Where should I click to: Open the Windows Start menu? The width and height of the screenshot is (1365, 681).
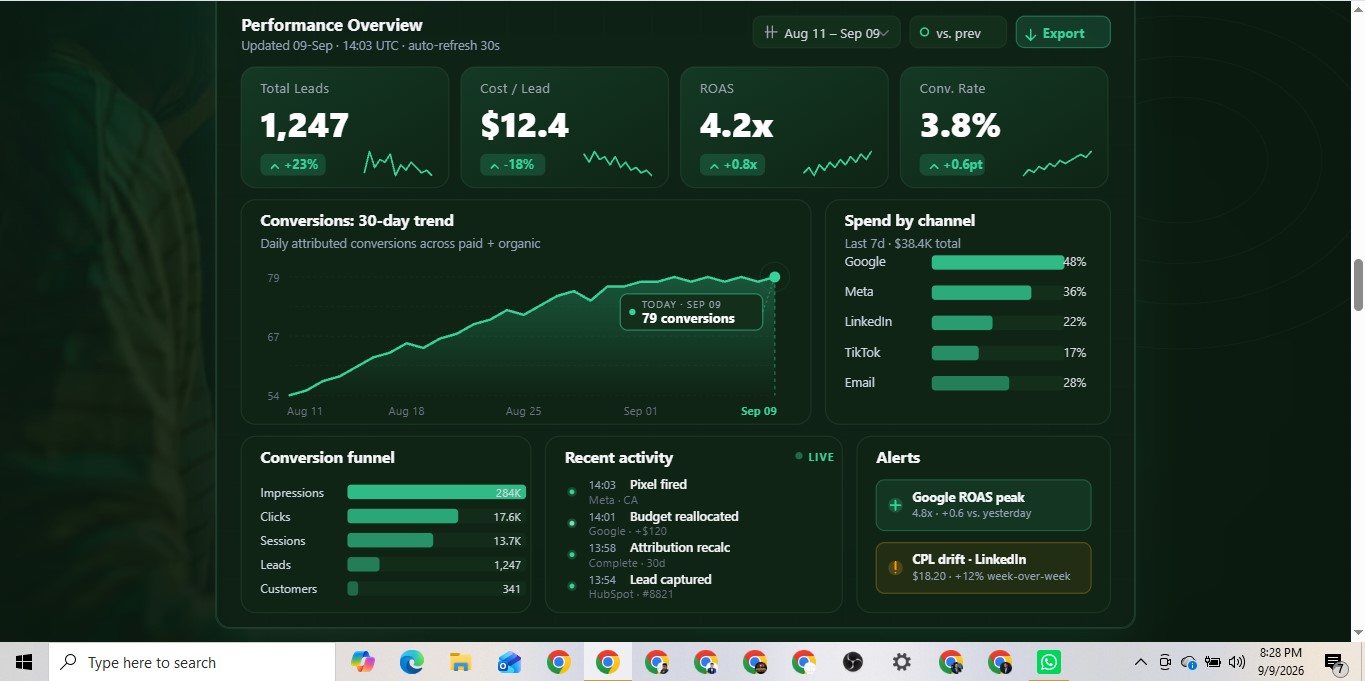pyautogui.click(x=24, y=662)
